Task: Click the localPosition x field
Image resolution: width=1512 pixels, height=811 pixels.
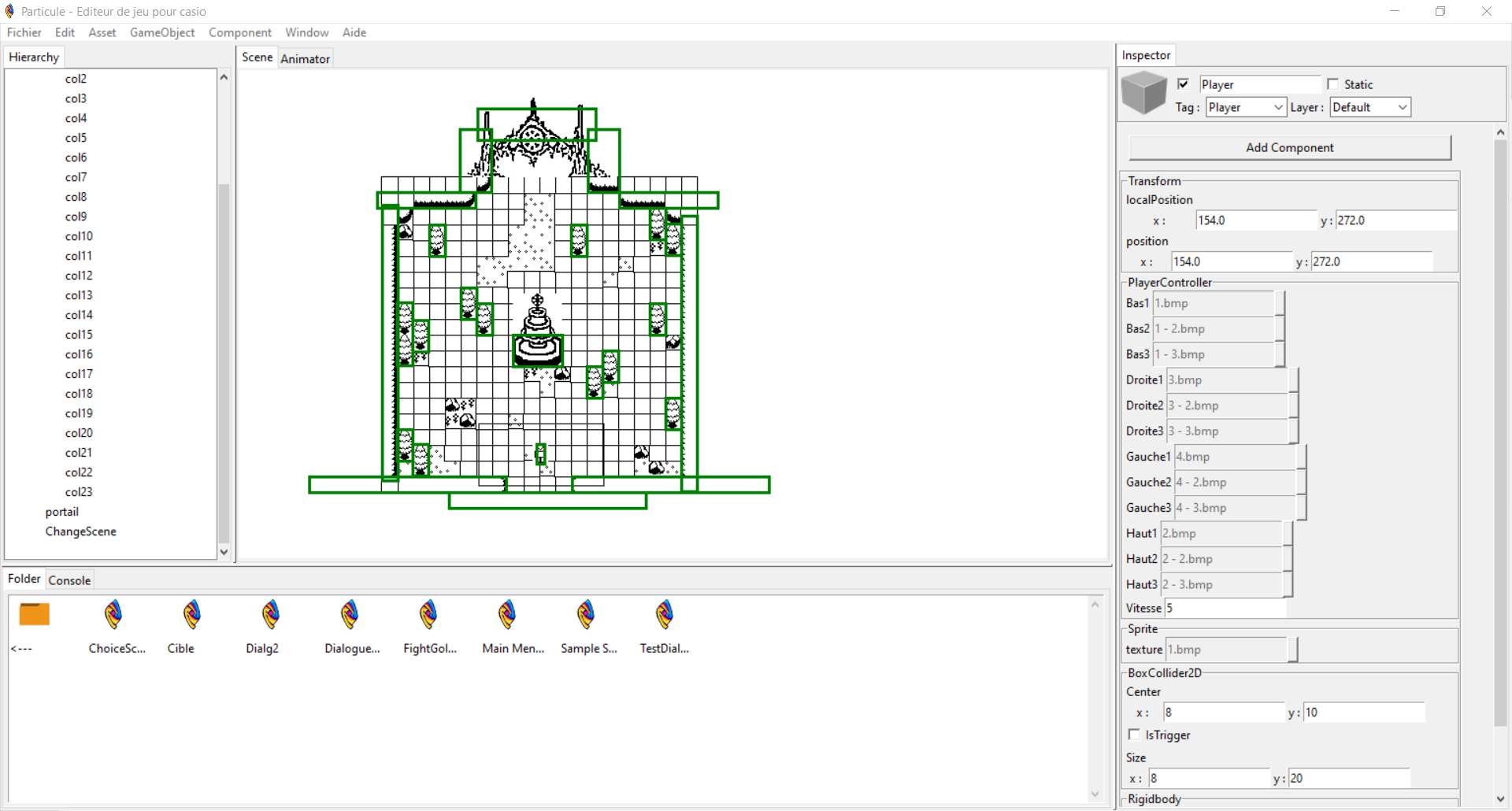Action: click(x=1256, y=220)
